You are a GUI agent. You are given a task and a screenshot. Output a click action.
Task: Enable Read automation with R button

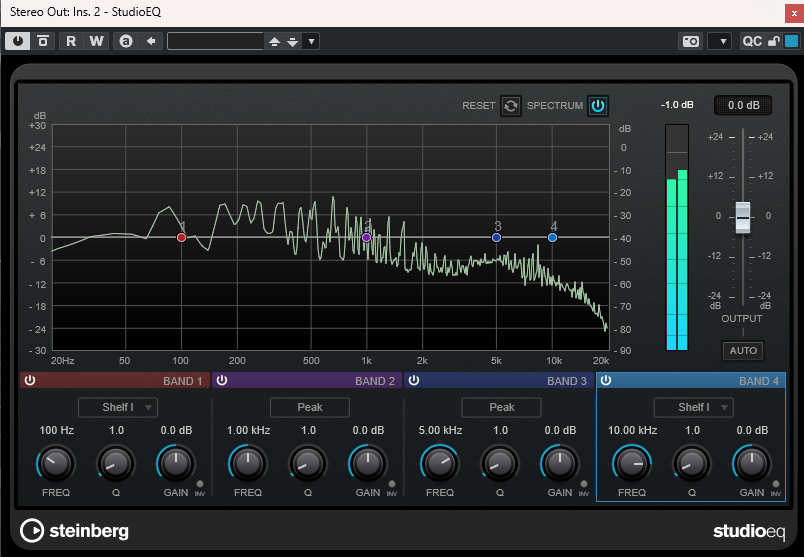pyautogui.click(x=71, y=41)
